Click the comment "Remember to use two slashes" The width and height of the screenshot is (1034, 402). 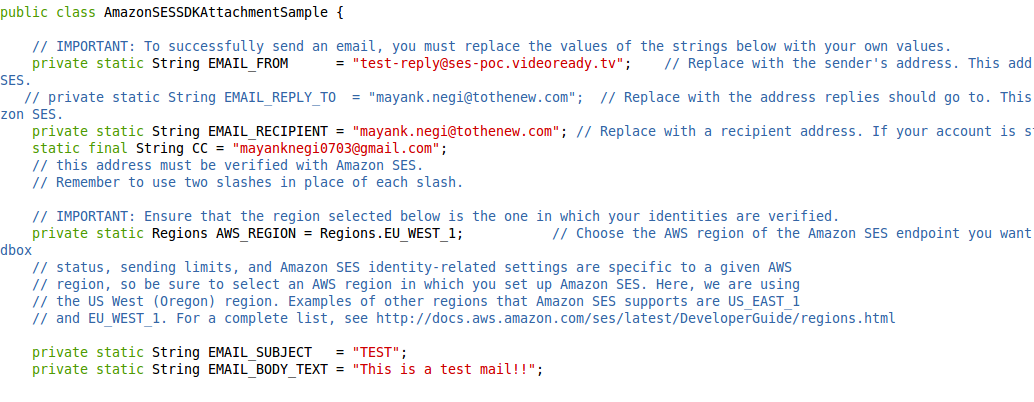click(x=247, y=183)
